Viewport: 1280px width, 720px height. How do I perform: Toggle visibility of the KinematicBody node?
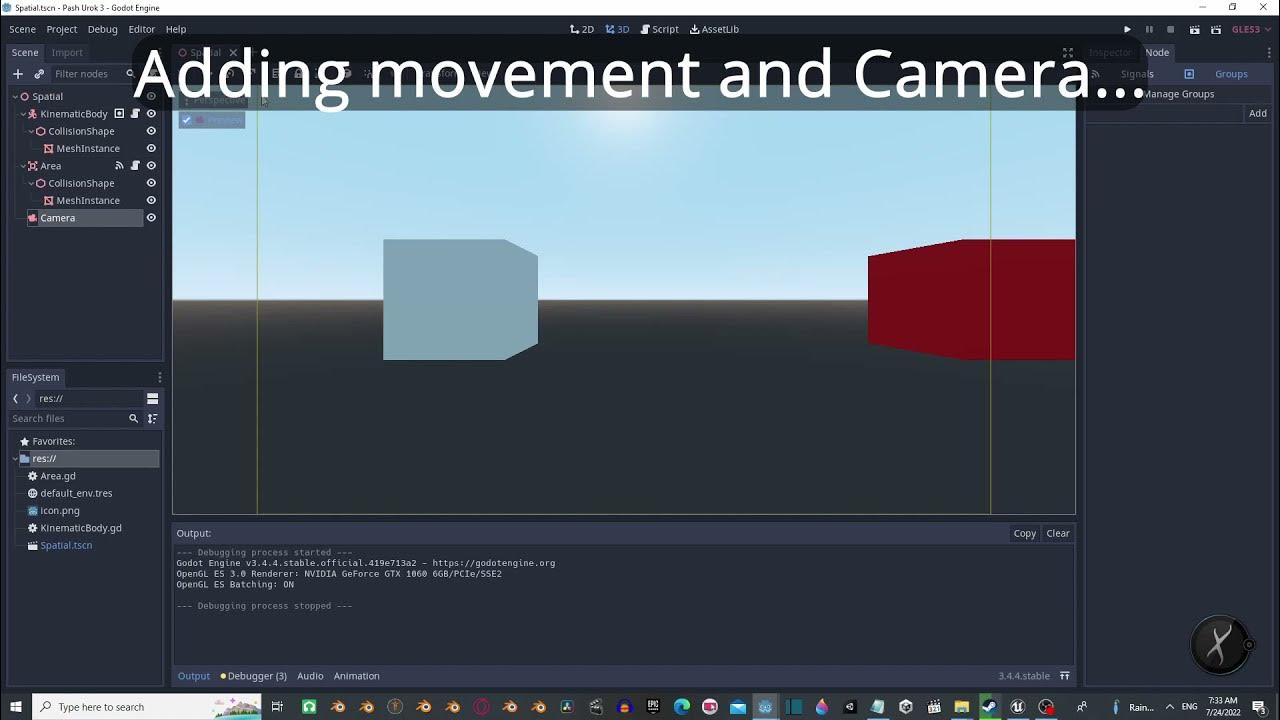(x=151, y=114)
